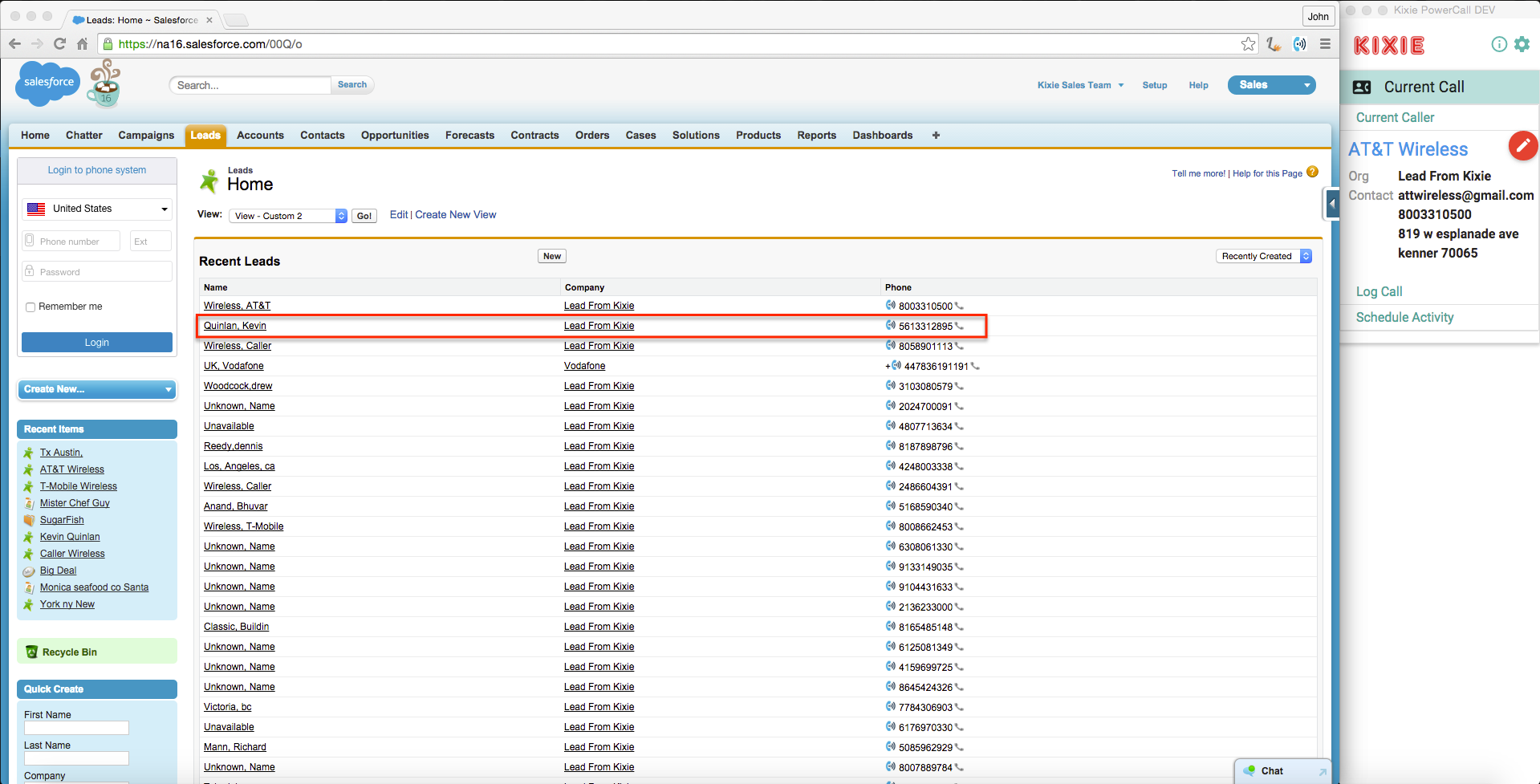Open the Chatter tab
The width and height of the screenshot is (1540, 784).
click(84, 136)
